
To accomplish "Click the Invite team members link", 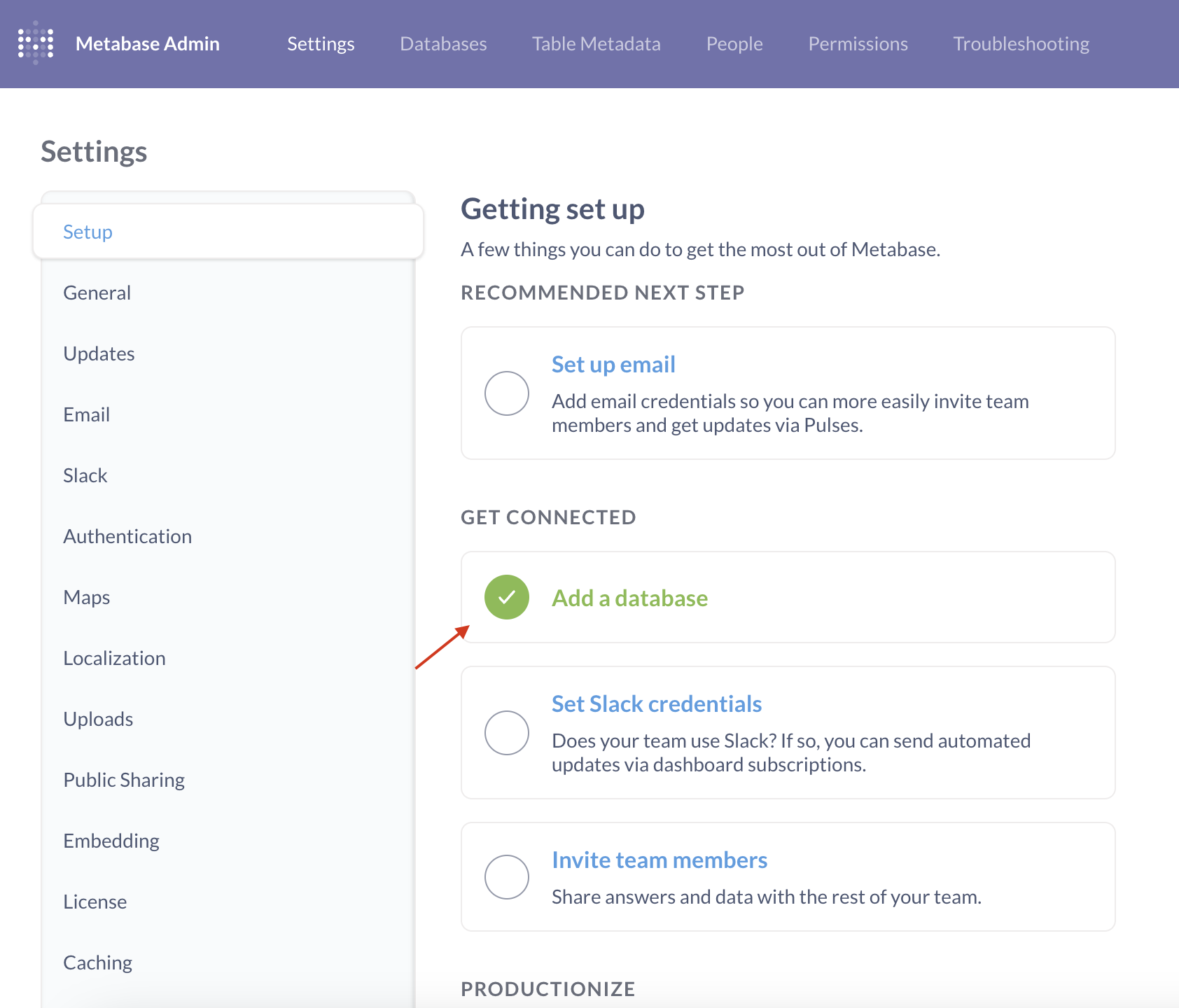I will pyautogui.click(x=660, y=860).
